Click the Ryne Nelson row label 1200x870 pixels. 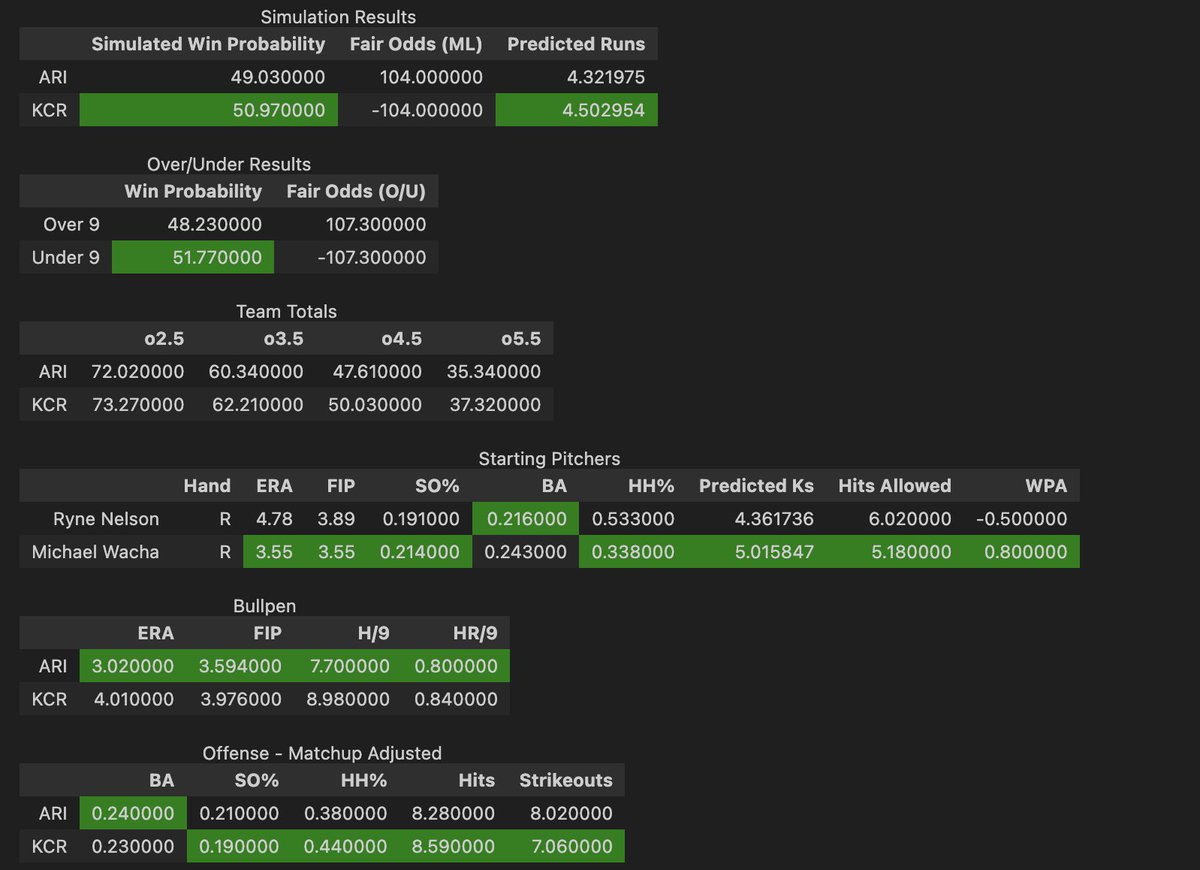(x=106, y=518)
